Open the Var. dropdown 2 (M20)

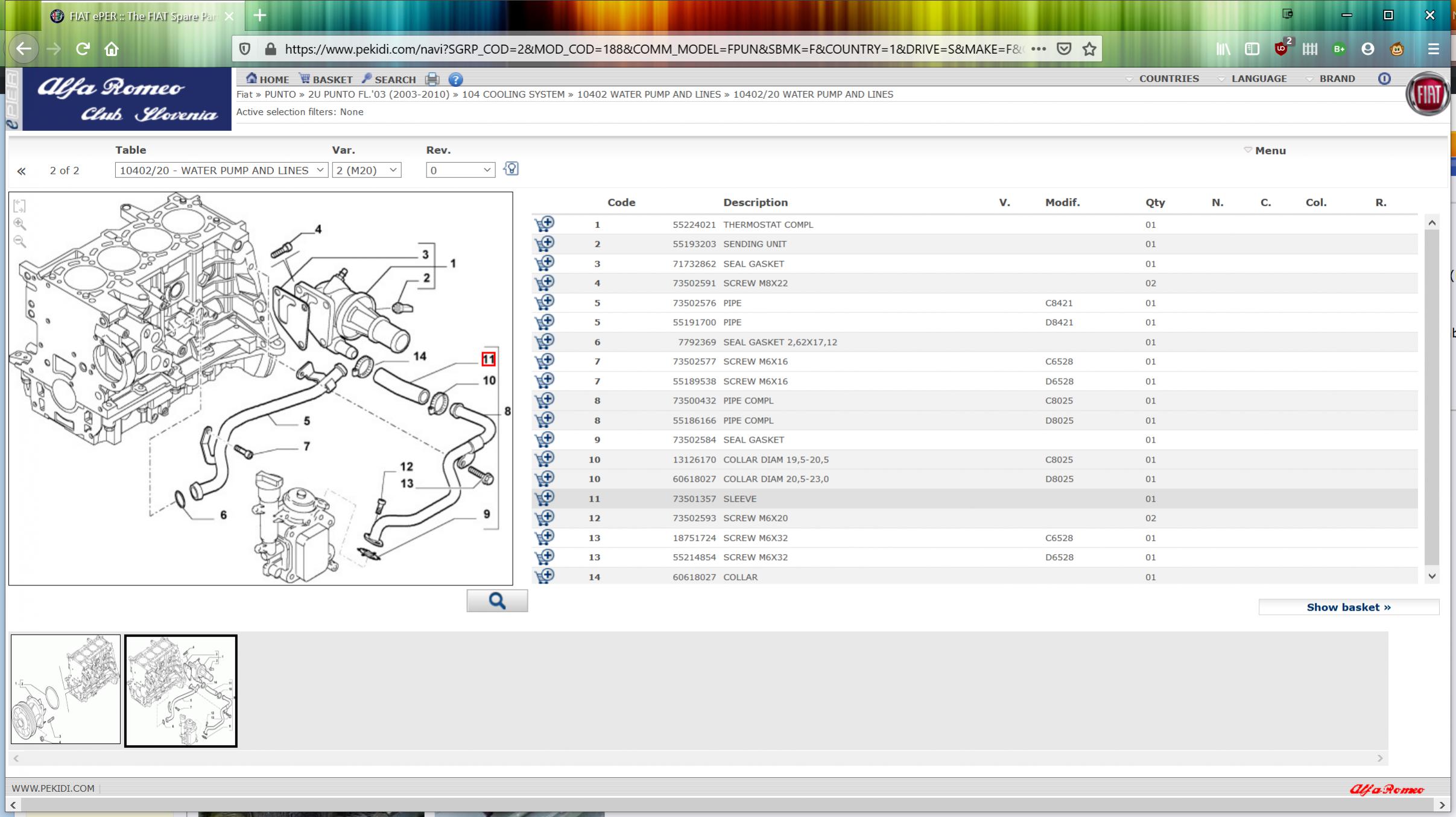(x=367, y=170)
